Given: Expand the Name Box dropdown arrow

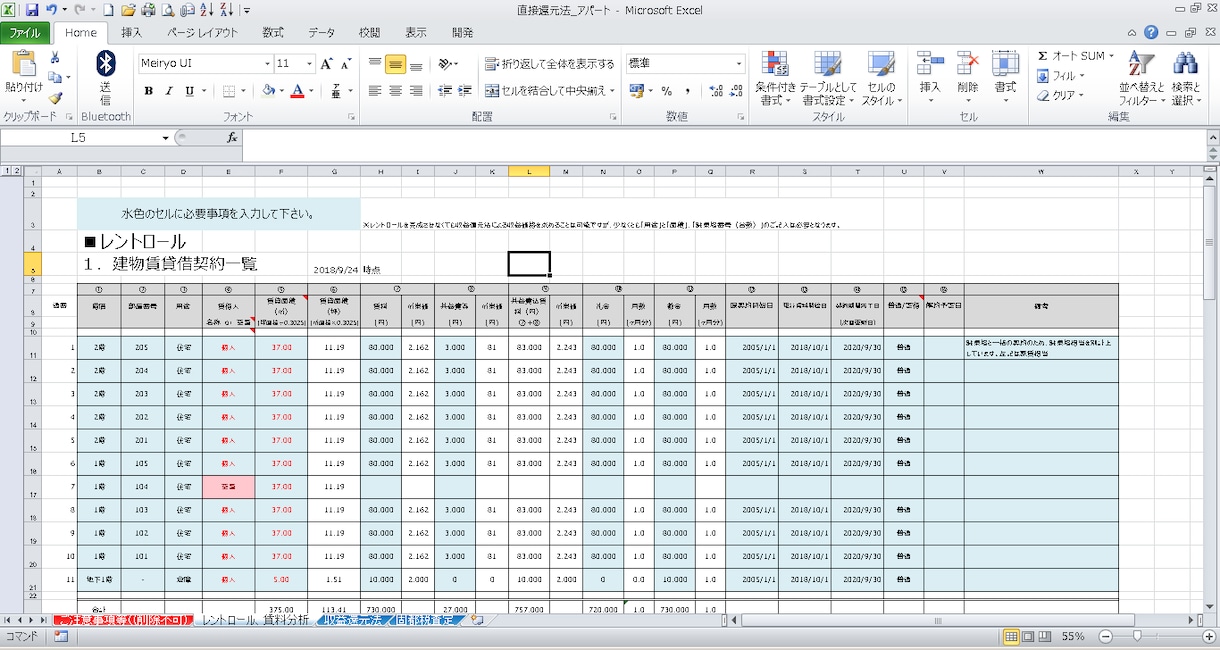Looking at the screenshot, I should click(x=165, y=138).
